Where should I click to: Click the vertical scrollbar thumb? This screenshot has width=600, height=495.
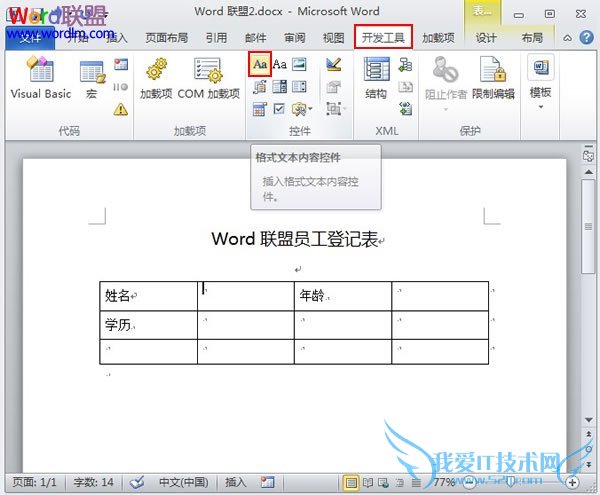(x=588, y=226)
